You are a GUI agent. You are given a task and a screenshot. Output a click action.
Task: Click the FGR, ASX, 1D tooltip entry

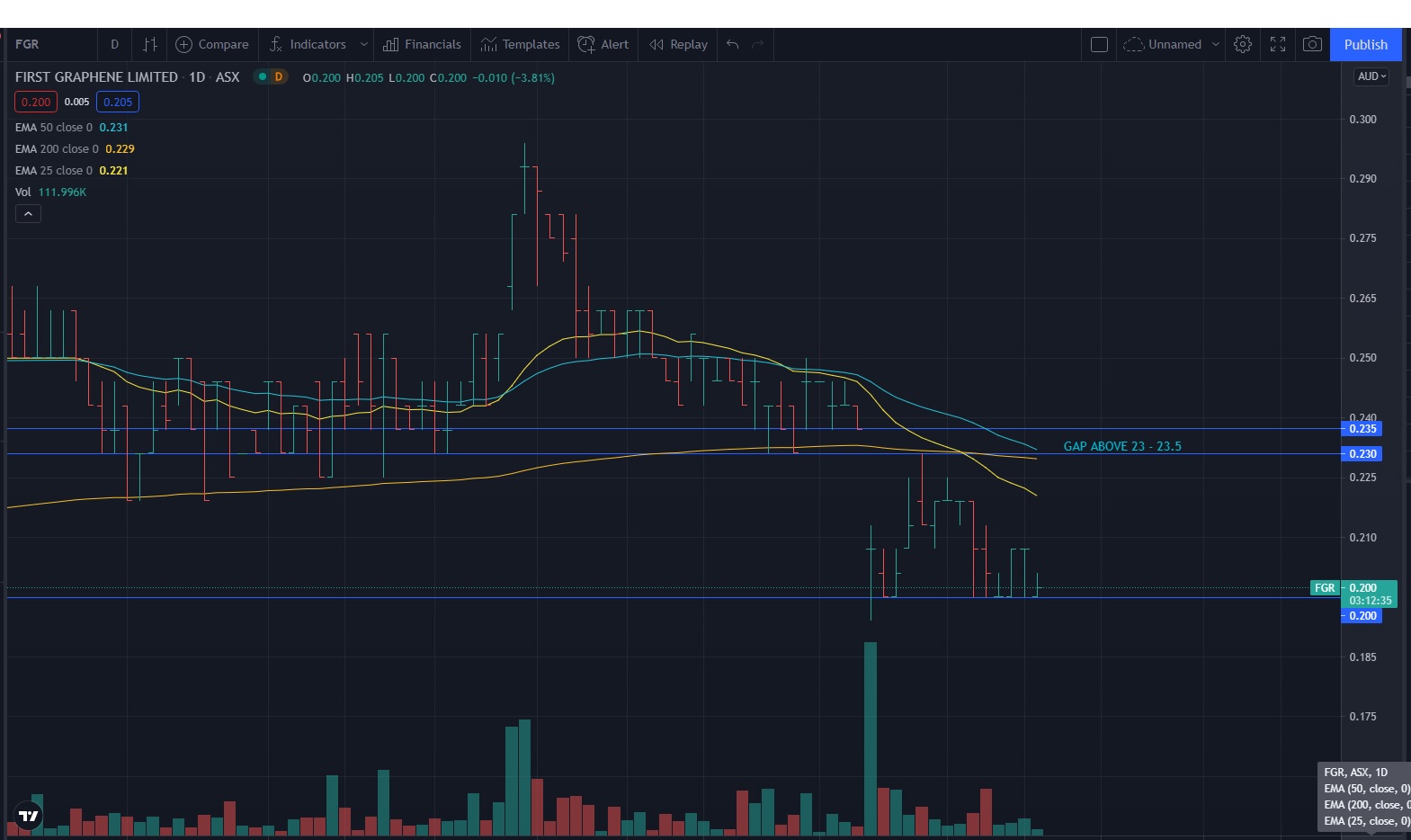(x=1355, y=773)
